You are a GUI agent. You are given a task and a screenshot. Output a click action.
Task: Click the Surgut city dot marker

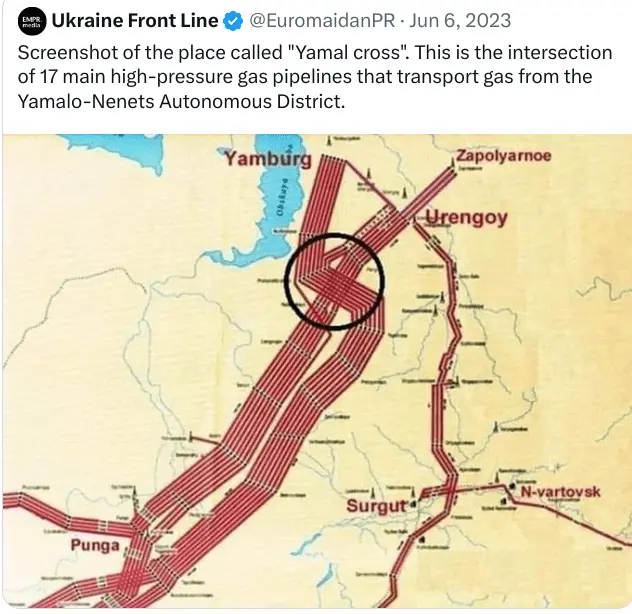point(412,504)
